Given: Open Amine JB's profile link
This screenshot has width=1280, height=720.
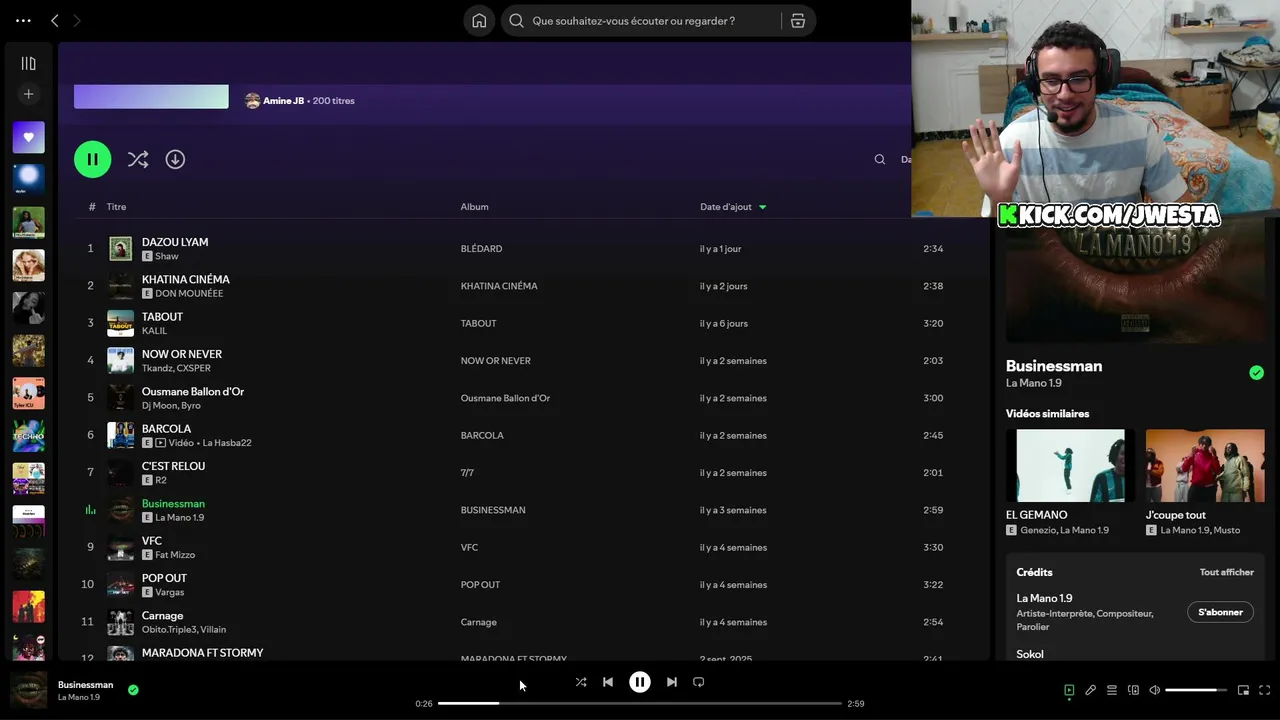Looking at the screenshot, I should click(283, 101).
